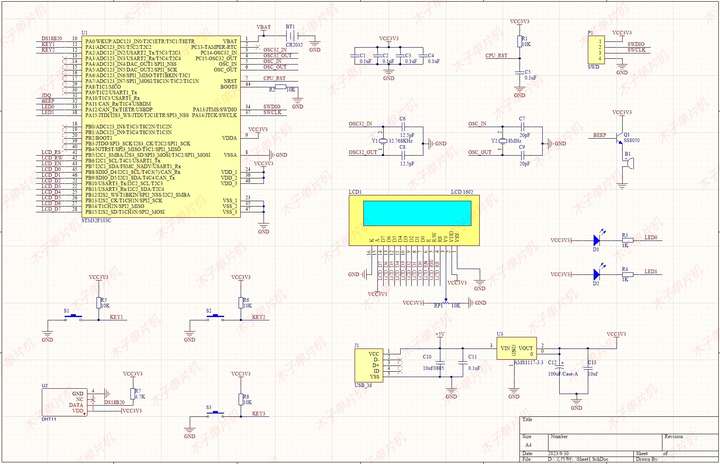The width and height of the screenshot is (720, 464).
Task: Select the Y2 8MHz crystal
Action: tap(502, 141)
